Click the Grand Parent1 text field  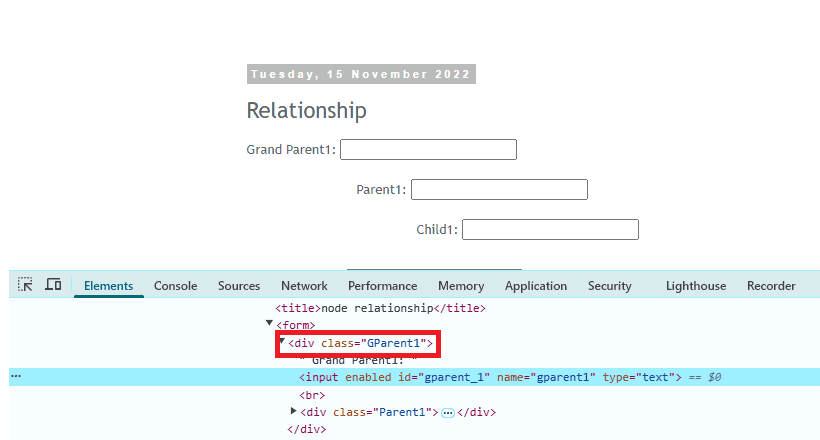[x=428, y=150]
